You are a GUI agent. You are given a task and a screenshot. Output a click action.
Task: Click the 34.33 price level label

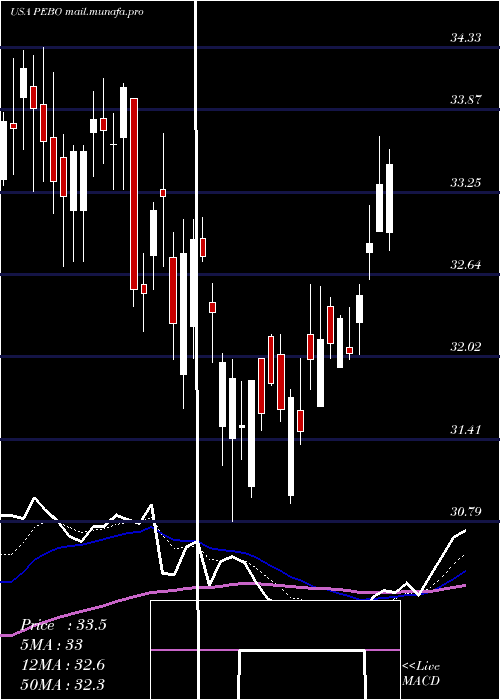[x=465, y=38]
